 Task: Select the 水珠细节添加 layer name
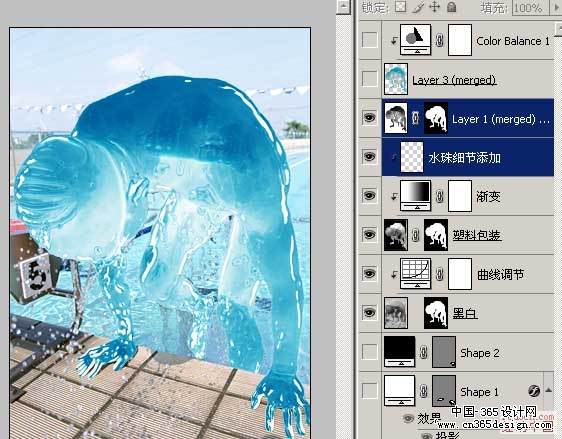(464, 158)
